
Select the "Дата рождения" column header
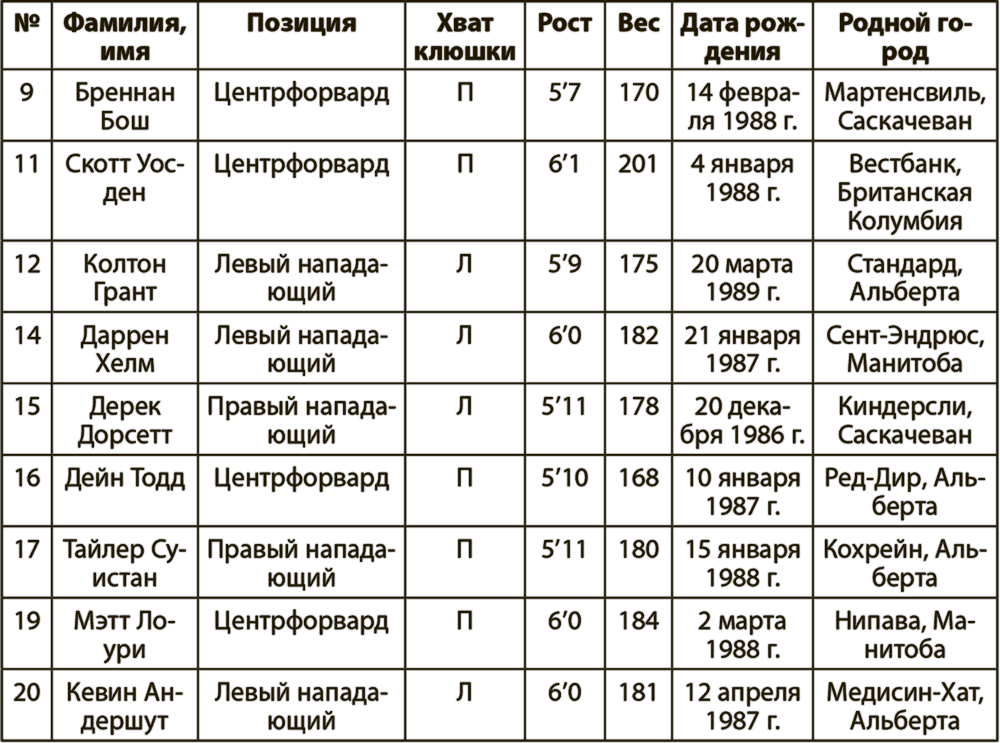coord(741,37)
